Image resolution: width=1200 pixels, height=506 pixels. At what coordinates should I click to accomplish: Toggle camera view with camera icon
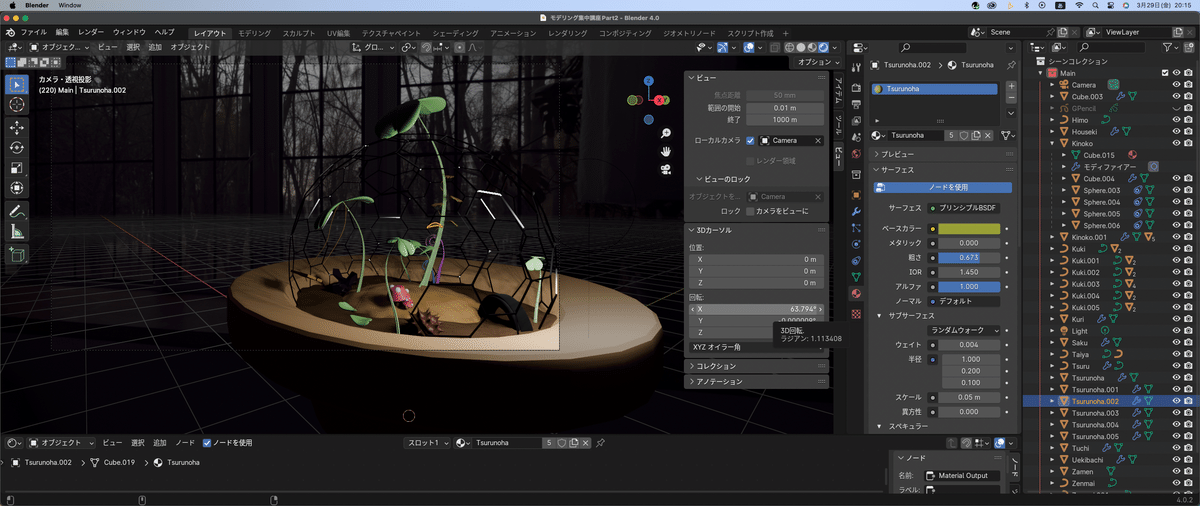click(665, 168)
